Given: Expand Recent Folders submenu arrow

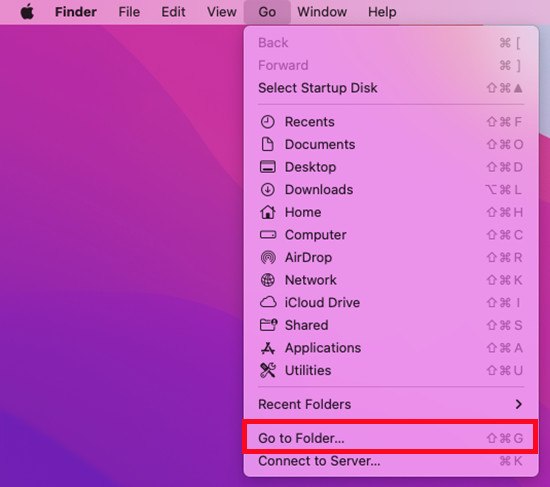Looking at the screenshot, I should 518,404.
